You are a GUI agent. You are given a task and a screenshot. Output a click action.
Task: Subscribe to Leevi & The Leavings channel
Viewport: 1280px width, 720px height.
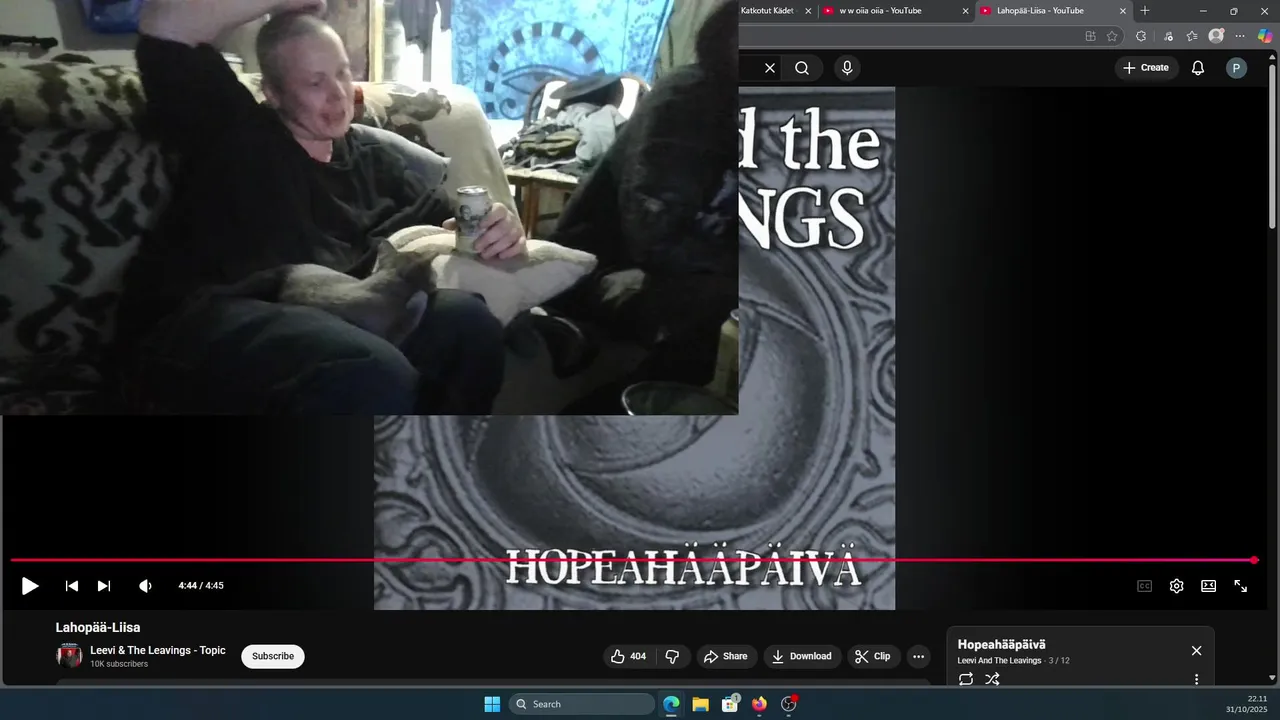coord(273,656)
